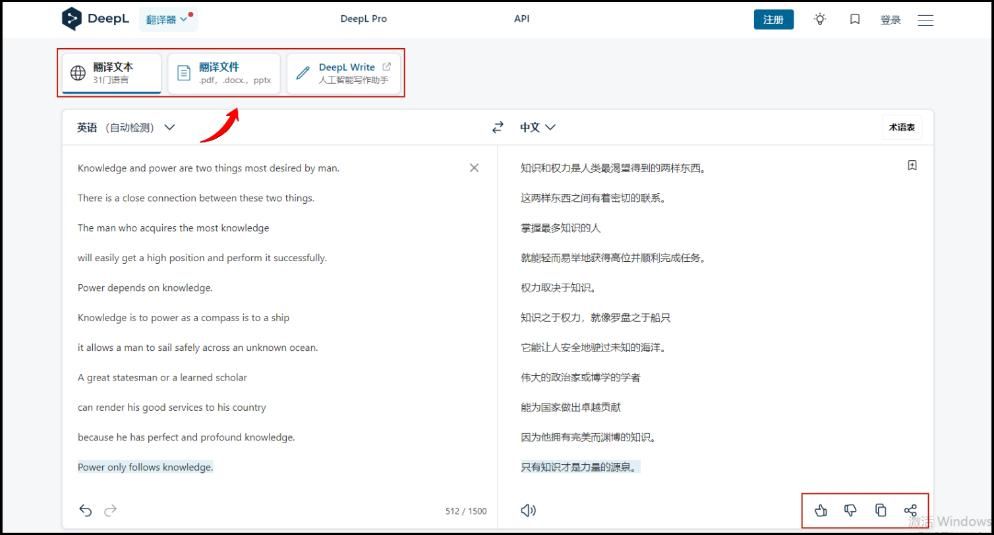Open the API link

(522, 19)
